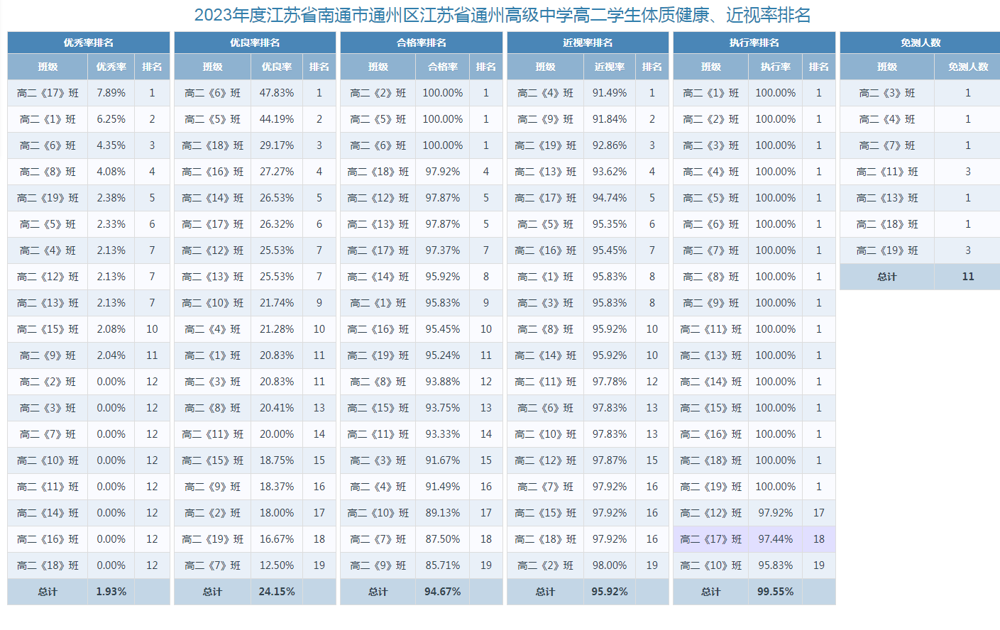Select the 执行率排名 table title bar
The image size is (1000, 630).
(753, 43)
